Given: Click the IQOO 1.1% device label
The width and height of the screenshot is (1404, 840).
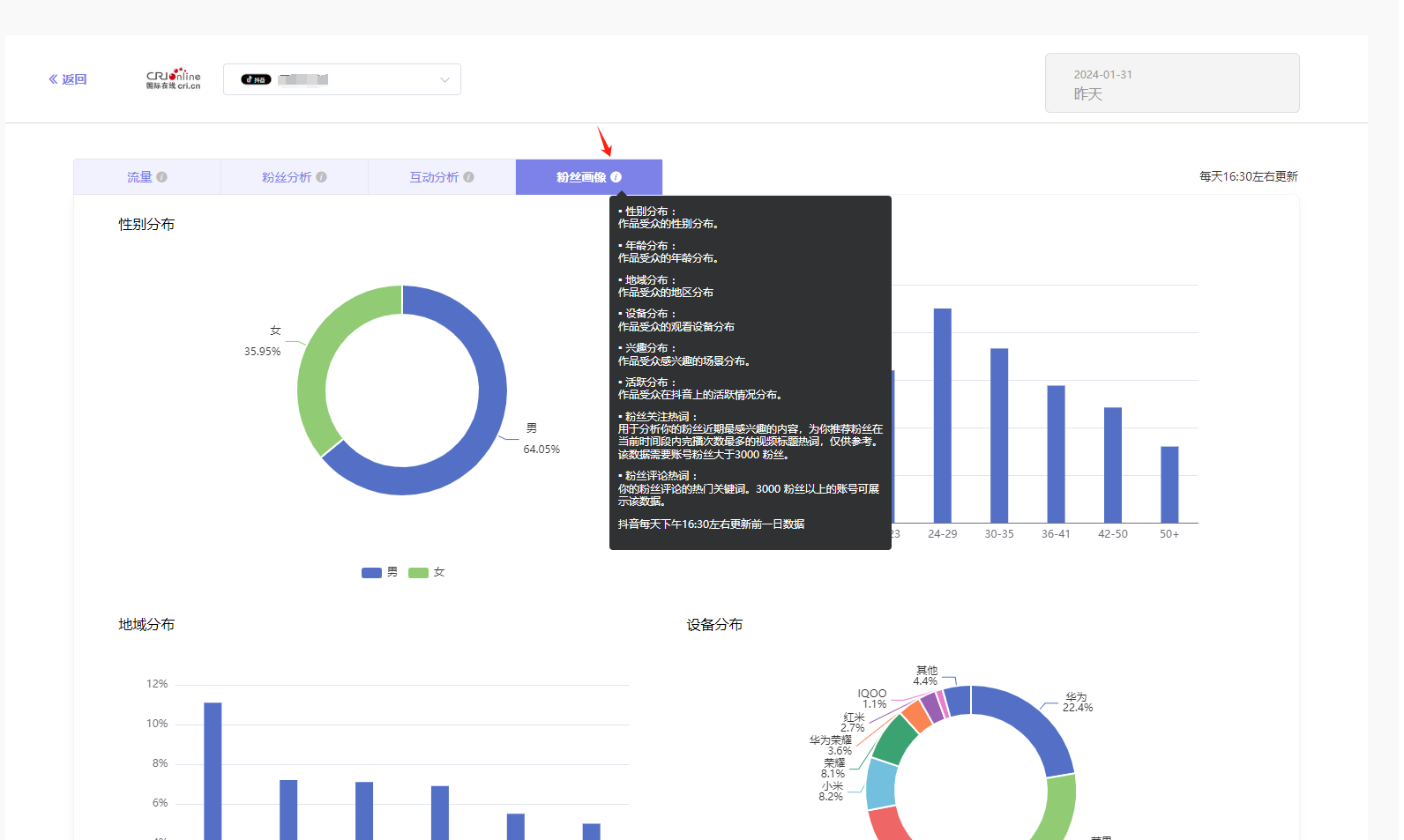Looking at the screenshot, I should coord(872,699).
